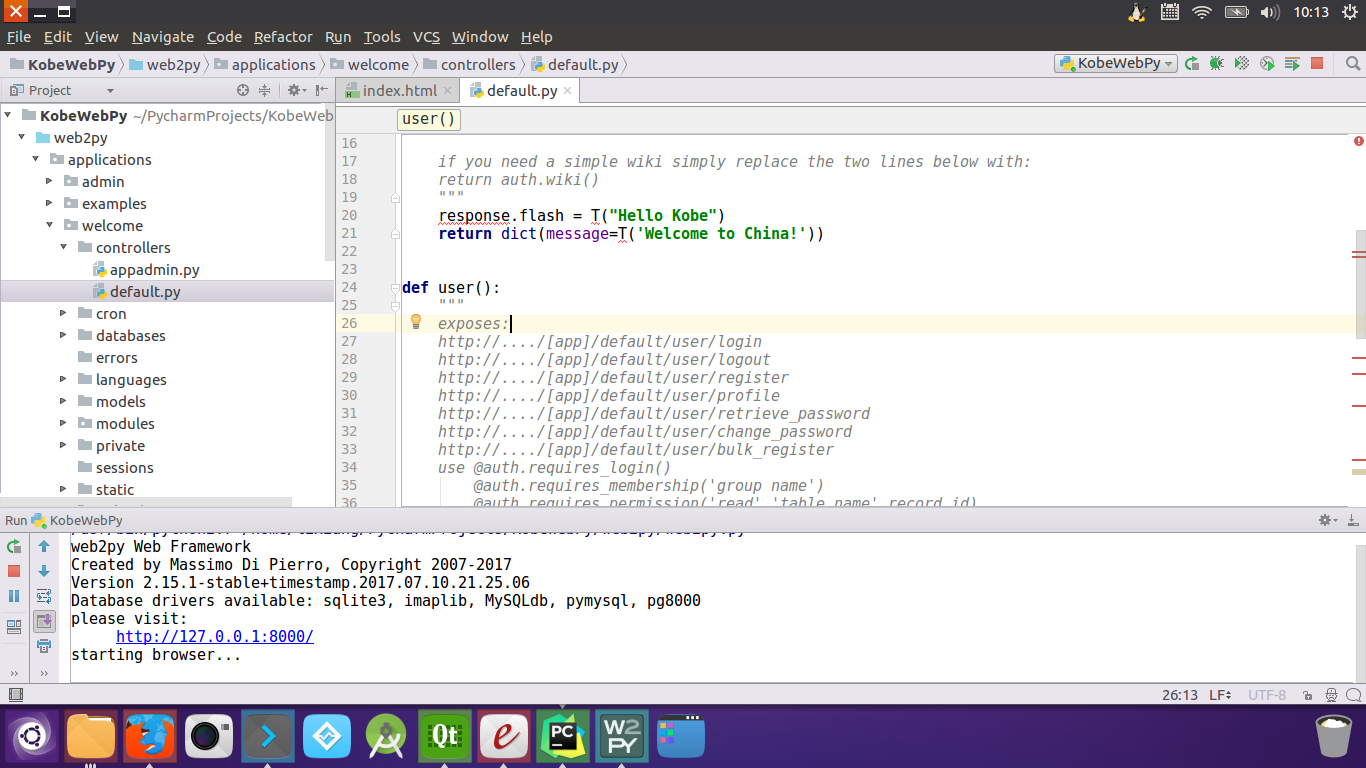Open the Tools menu

(381, 37)
